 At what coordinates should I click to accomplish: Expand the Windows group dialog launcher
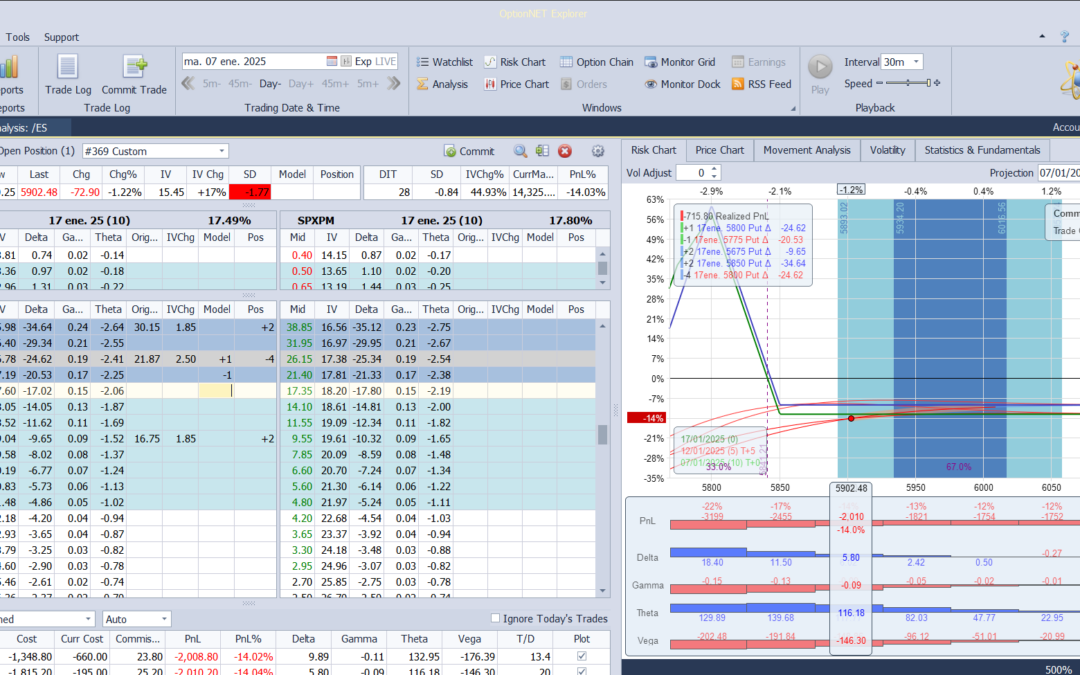coord(793,108)
